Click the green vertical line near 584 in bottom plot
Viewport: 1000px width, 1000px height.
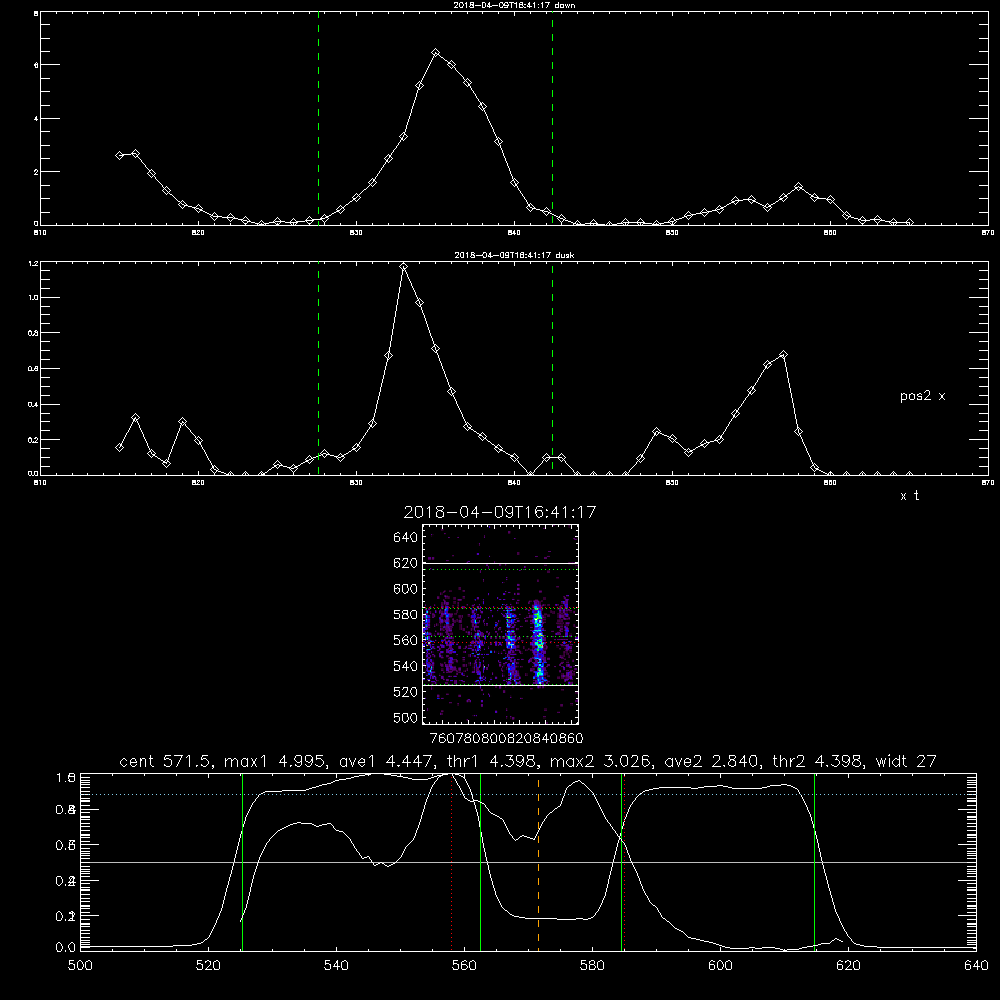[621, 861]
